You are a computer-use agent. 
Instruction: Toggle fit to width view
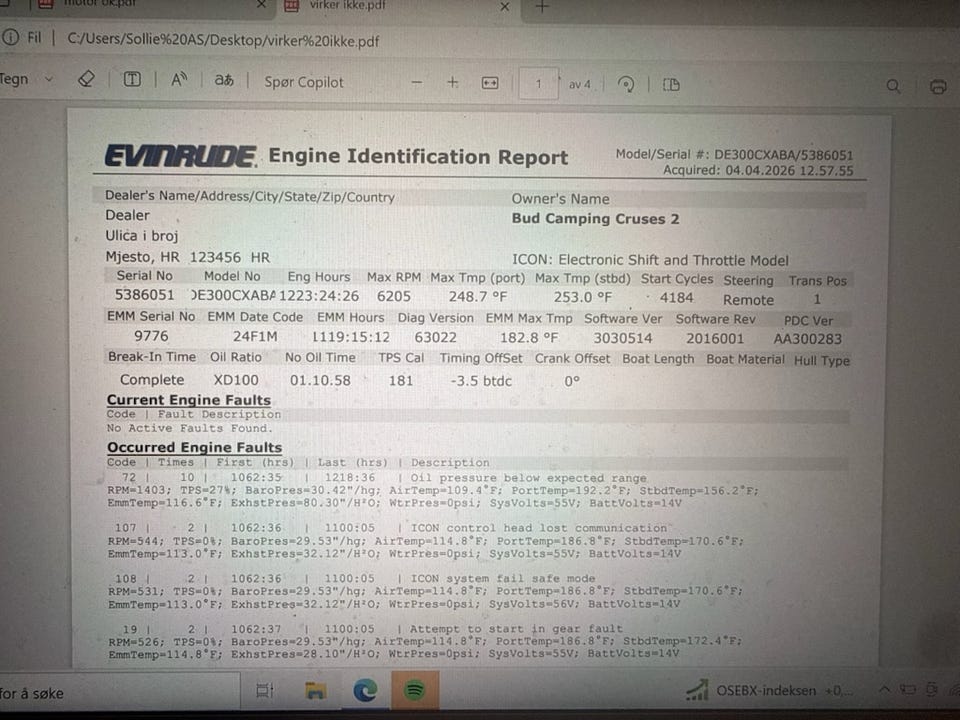[x=490, y=83]
